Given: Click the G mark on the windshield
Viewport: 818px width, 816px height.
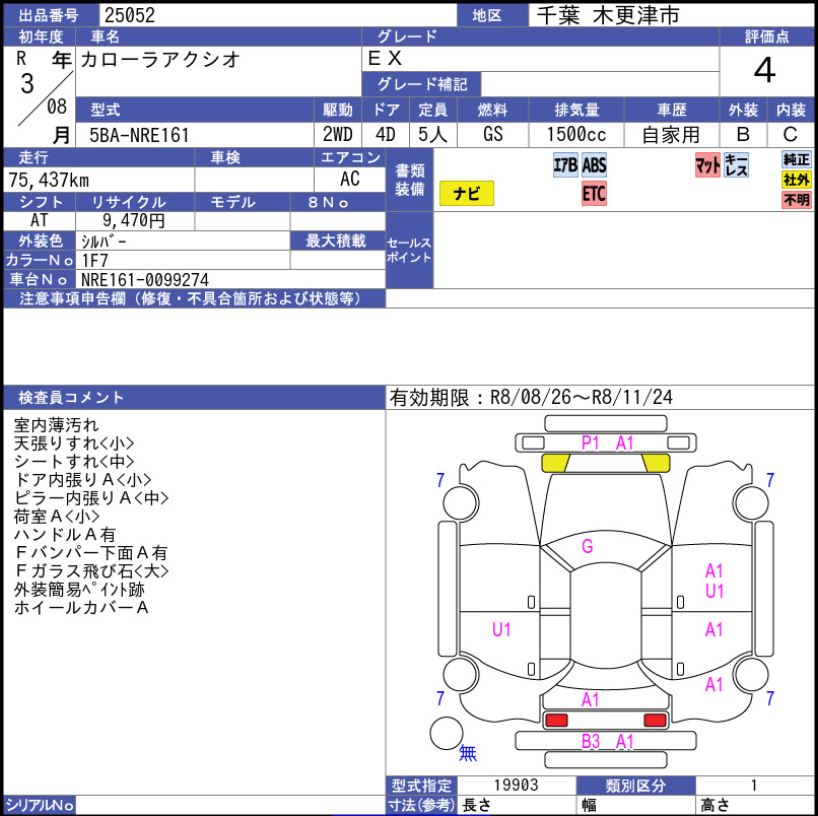Looking at the screenshot, I should 587,546.
